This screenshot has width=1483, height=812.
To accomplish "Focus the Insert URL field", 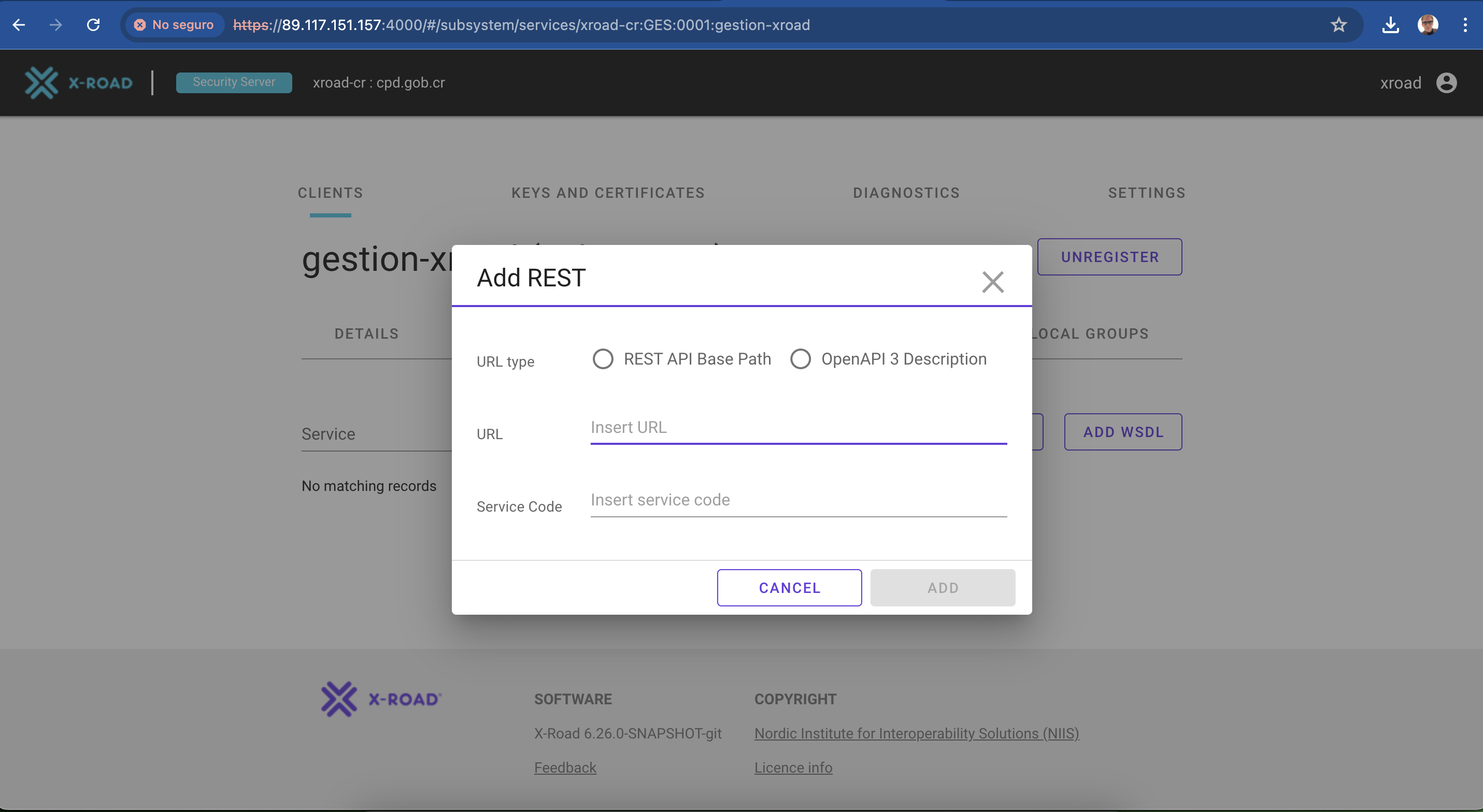I will (x=798, y=428).
